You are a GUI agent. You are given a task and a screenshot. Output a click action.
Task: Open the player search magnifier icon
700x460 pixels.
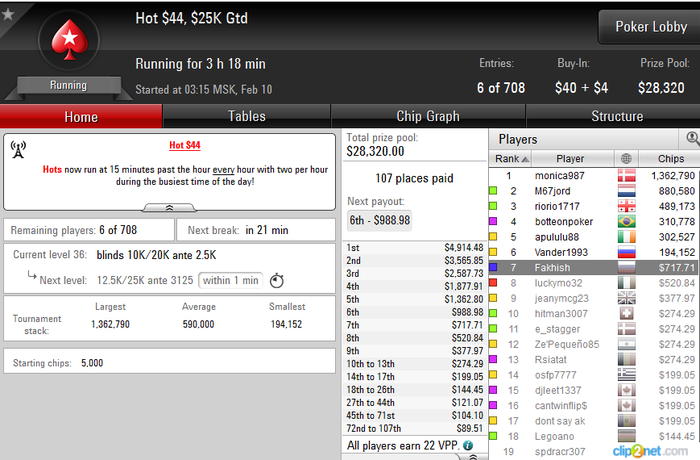pyautogui.click(x=692, y=138)
